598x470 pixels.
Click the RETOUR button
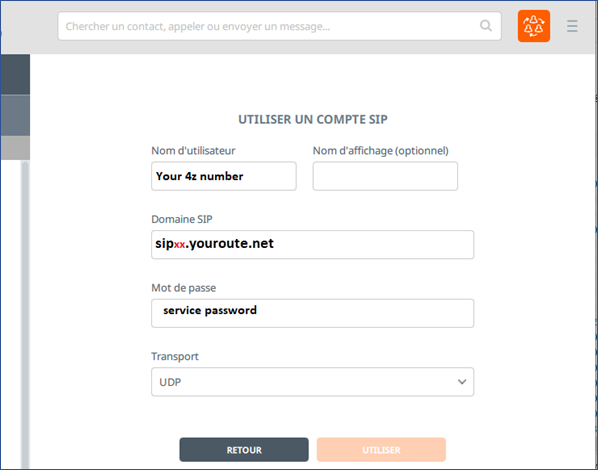244,450
